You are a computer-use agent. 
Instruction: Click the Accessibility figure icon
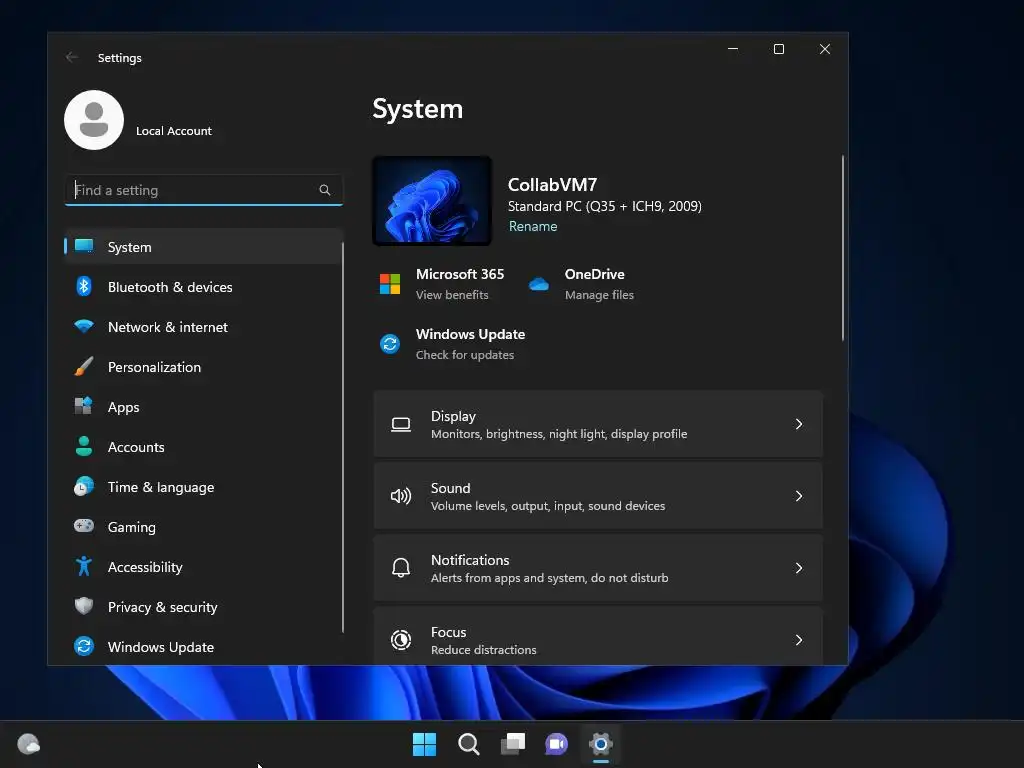click(x=84, y=566)
